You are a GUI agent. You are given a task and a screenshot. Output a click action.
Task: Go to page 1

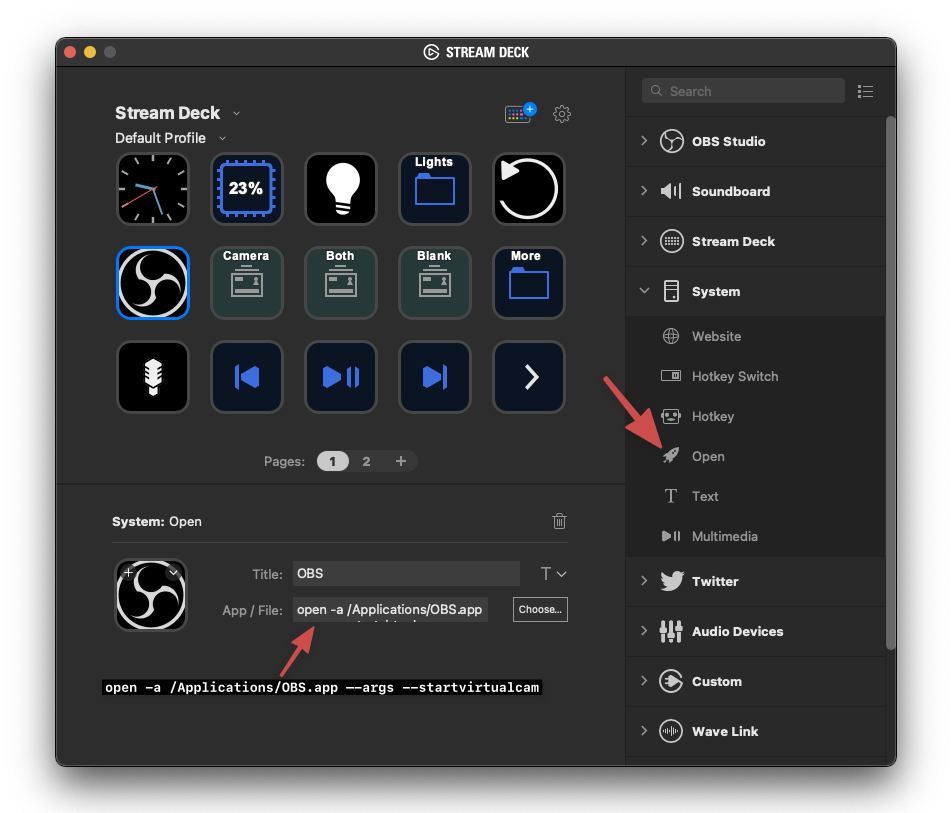(x=333, y=461)
